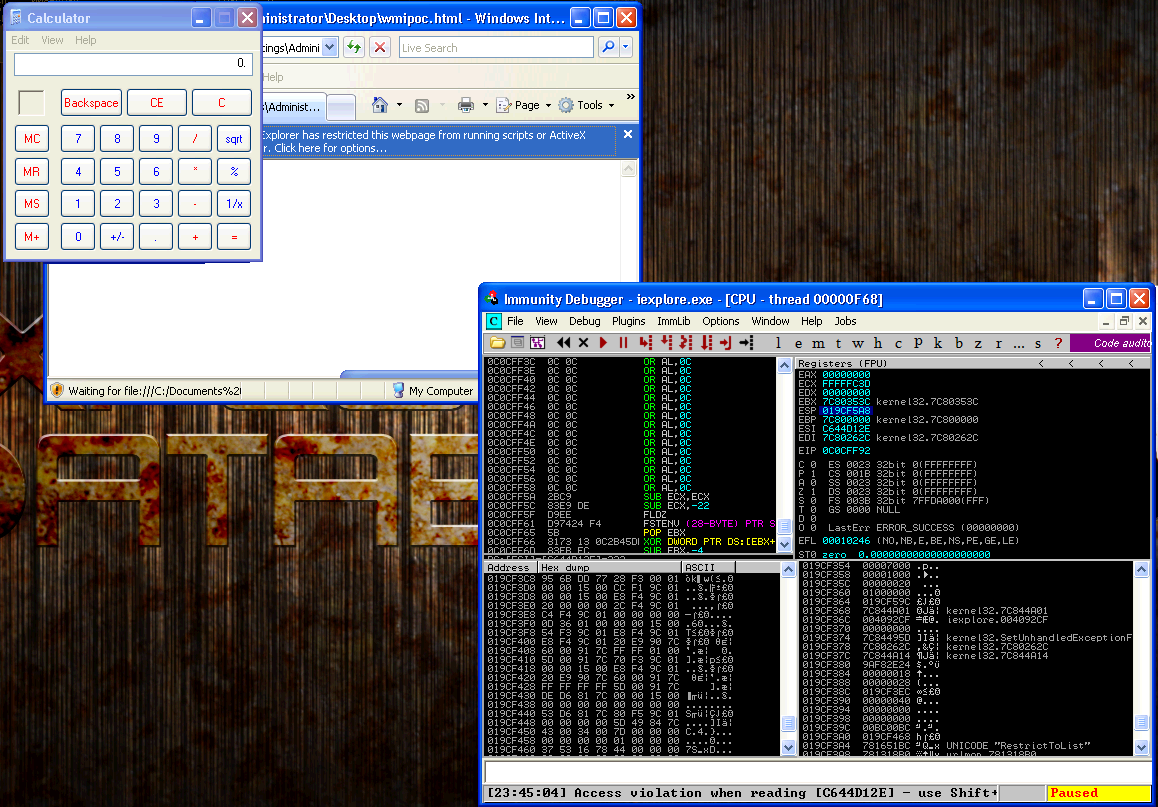Open the View menu in Calculator

pyautogui.click(x=52, y=40)
